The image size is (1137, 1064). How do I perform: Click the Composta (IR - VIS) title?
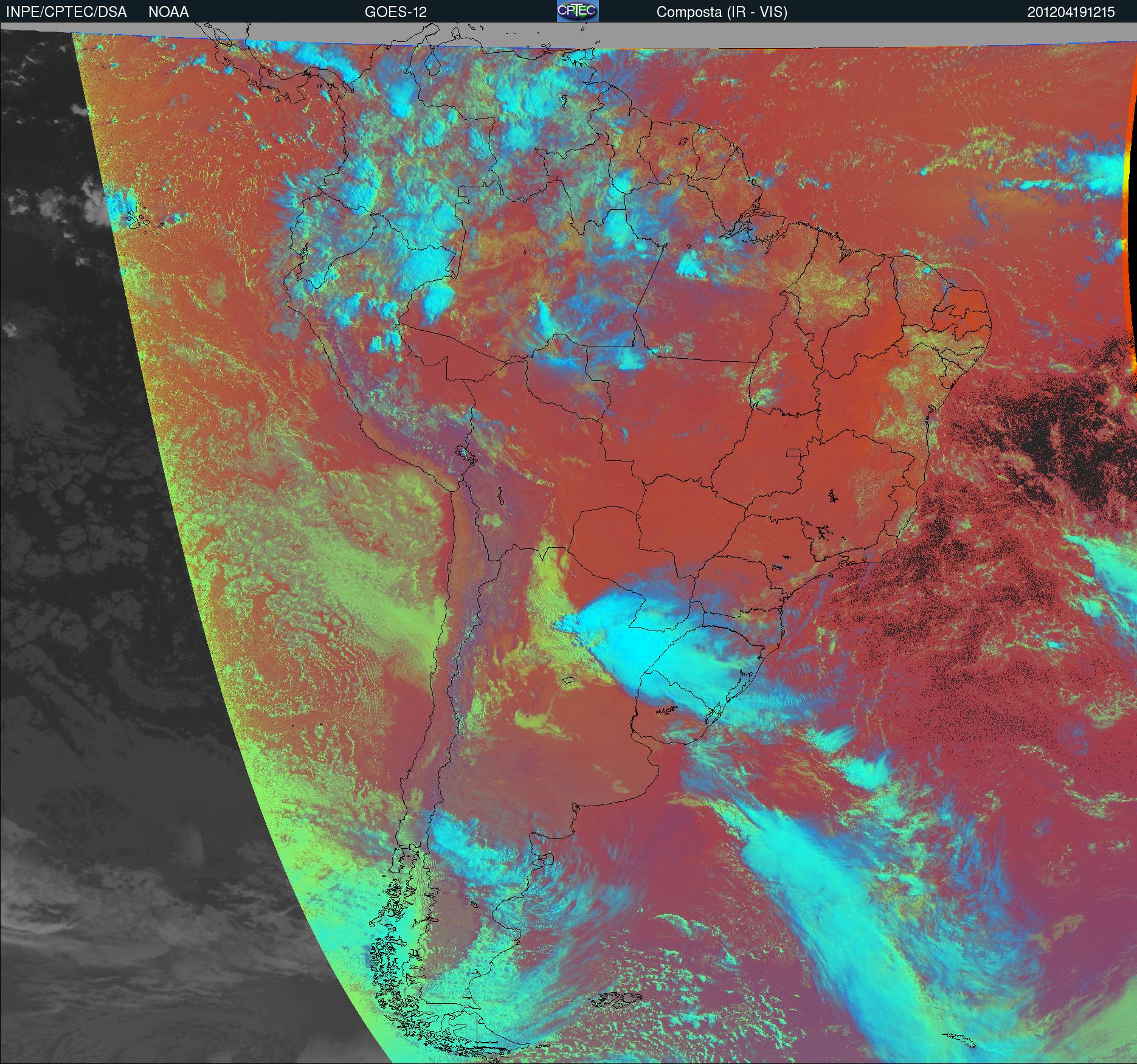(x=722, y=12)
